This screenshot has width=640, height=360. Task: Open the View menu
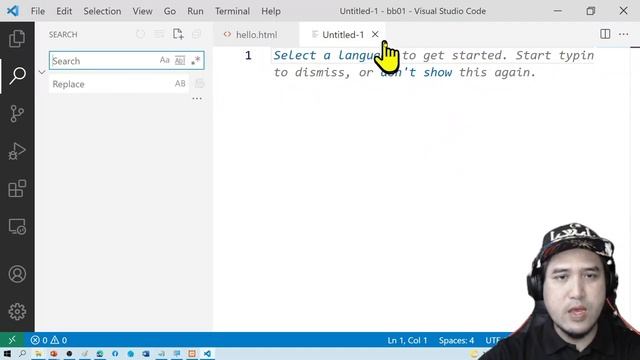(142, 11)
